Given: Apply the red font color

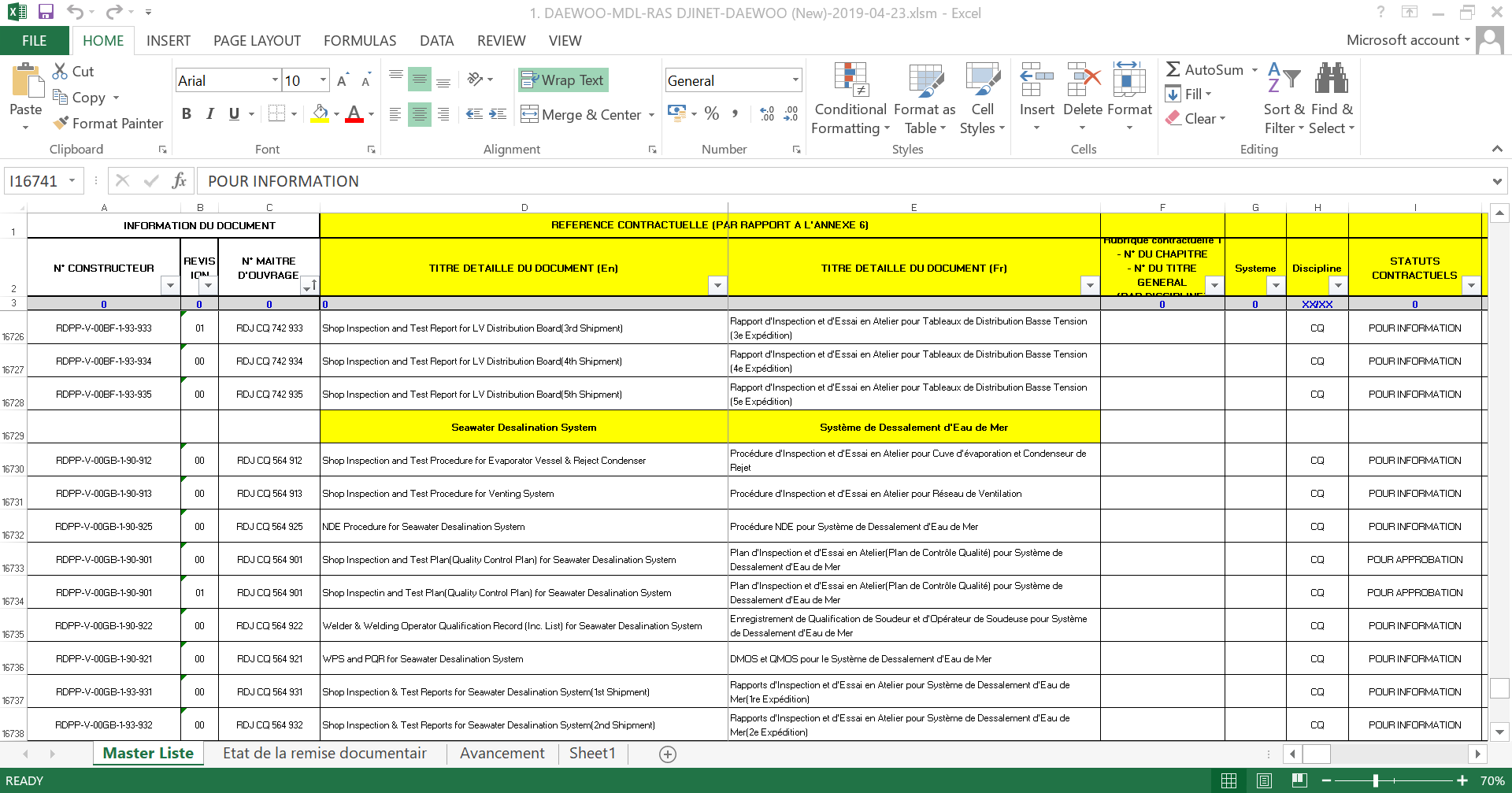Looking at the screenshot, I should [x=354, y=113].
